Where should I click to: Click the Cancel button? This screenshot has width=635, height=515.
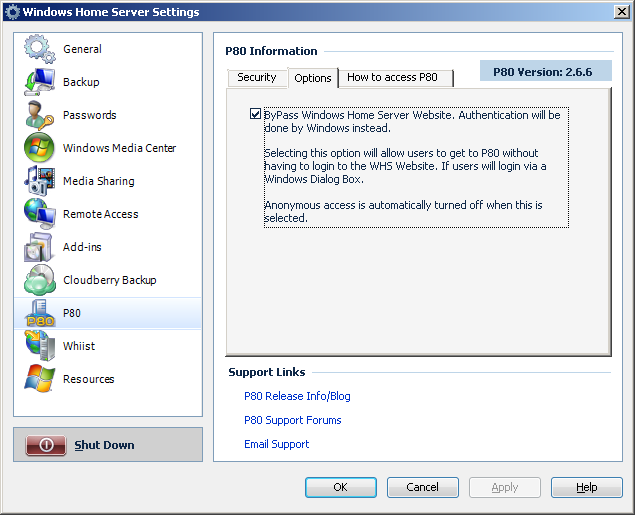[x=422, y=487]
